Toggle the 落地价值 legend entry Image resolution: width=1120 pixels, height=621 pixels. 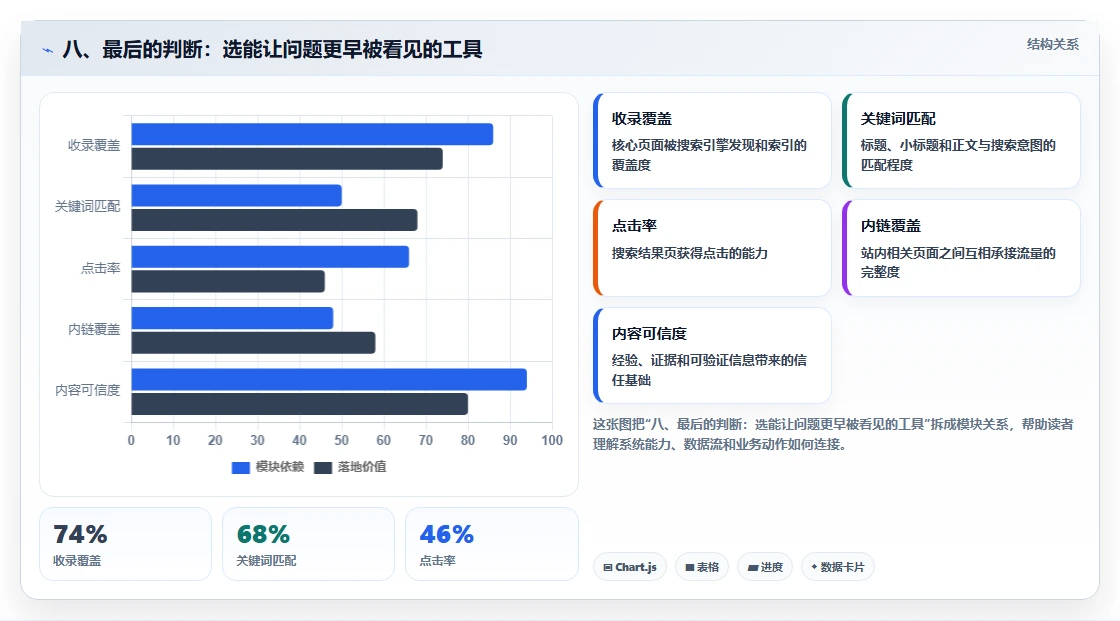pos(350,467)
